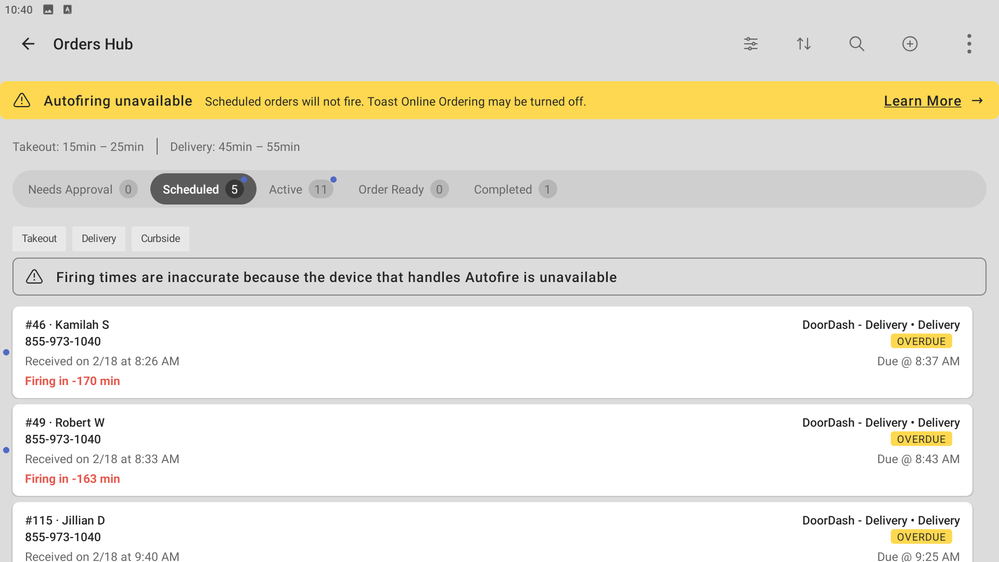Go back using the arrow icon
999x562 pixels.
click(x=28, y=44)
